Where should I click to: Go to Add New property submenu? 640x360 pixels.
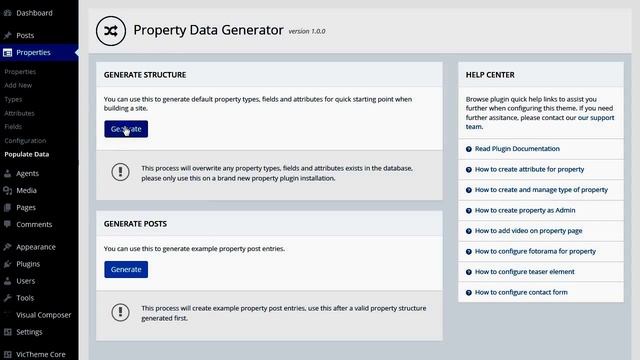pyautogui.click(x=18, y=85)
